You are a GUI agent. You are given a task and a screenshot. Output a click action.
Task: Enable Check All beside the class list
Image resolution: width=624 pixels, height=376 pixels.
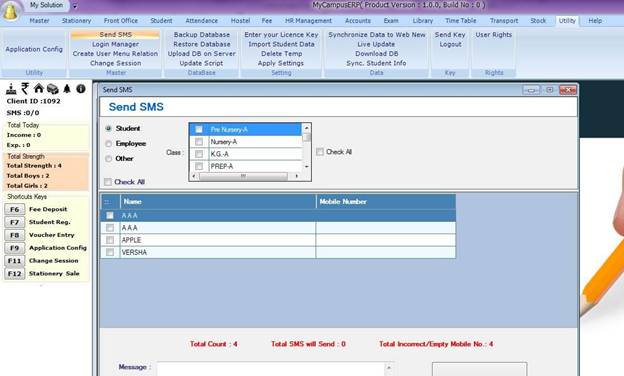pos(320,152)
